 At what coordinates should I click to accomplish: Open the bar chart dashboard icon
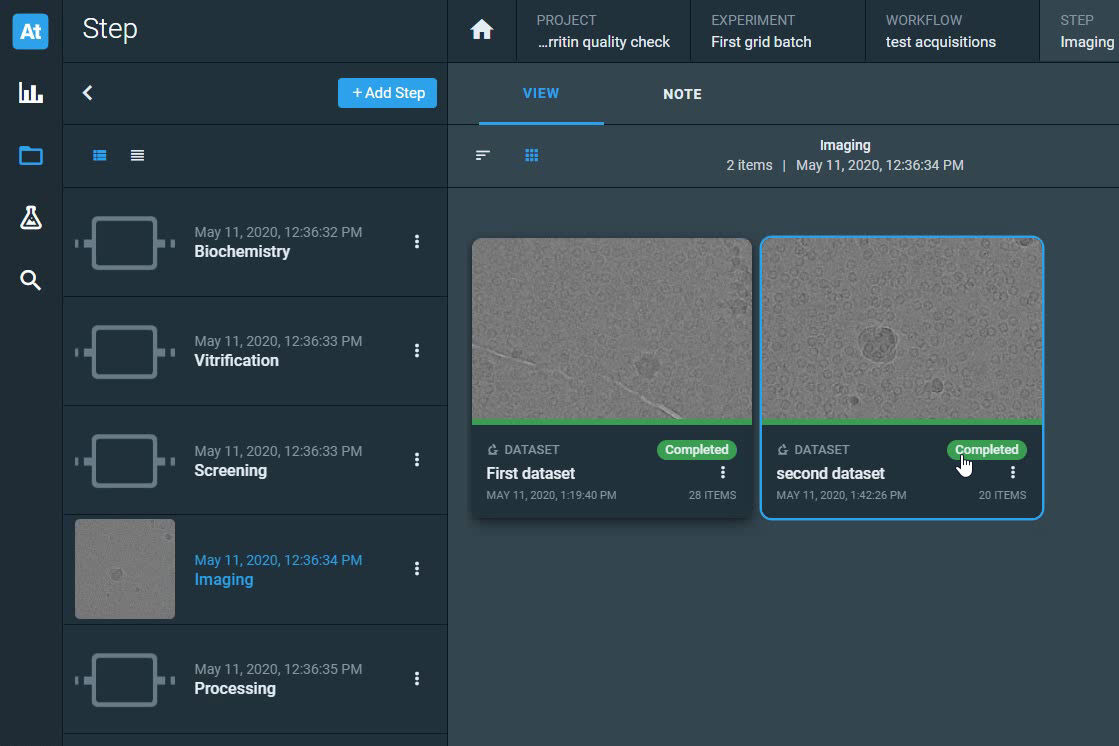31,93
